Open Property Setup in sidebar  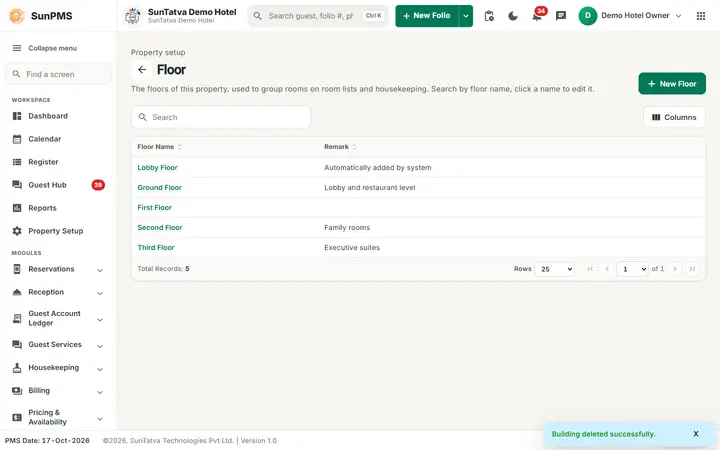58,231
